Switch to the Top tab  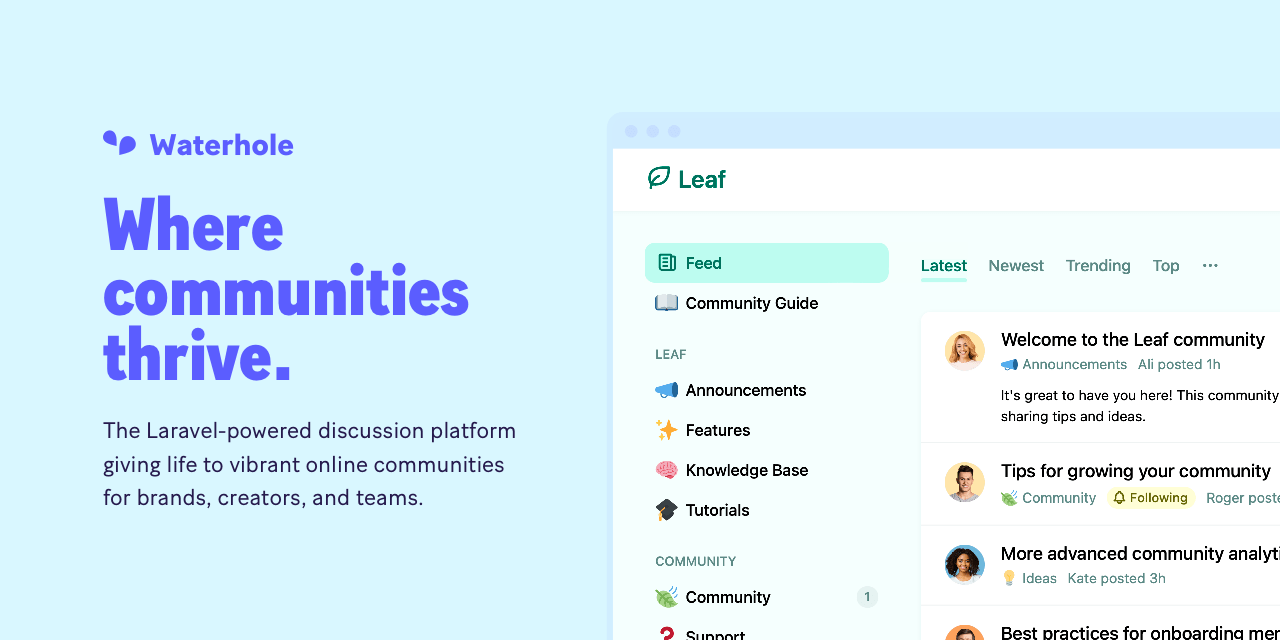(1166, 265)
